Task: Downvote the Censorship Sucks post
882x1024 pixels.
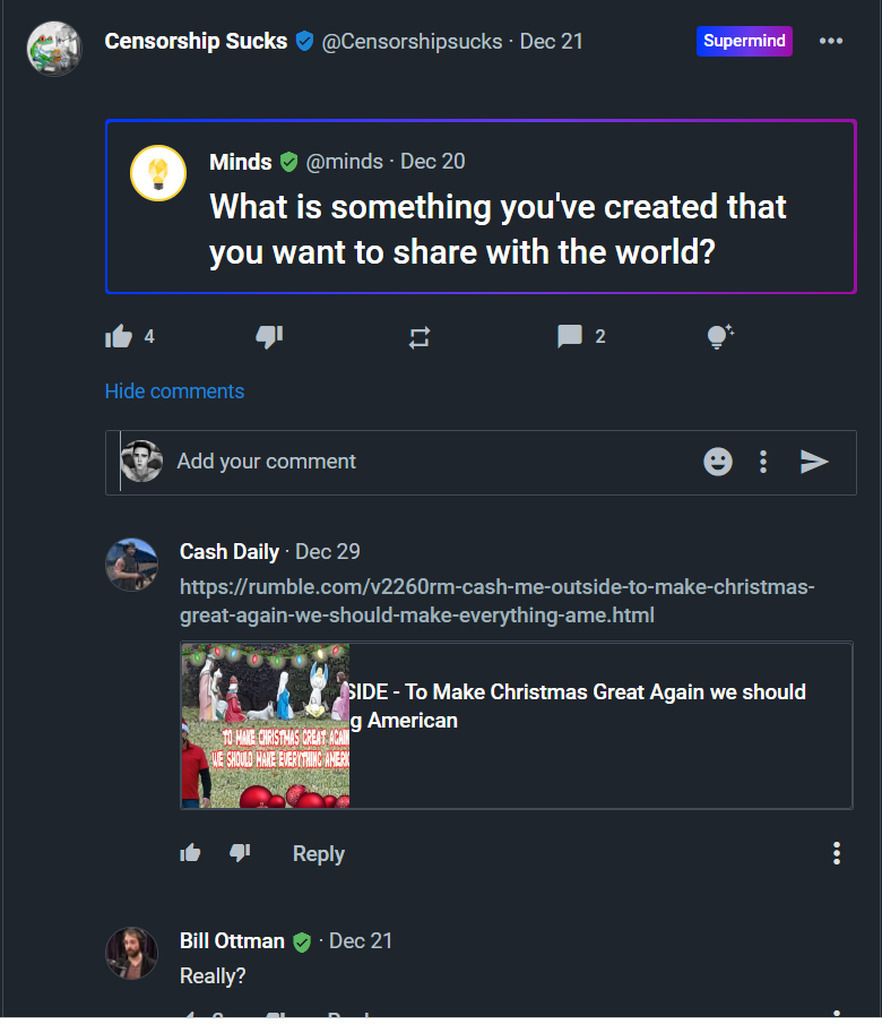Action: (x=269, y=337)
